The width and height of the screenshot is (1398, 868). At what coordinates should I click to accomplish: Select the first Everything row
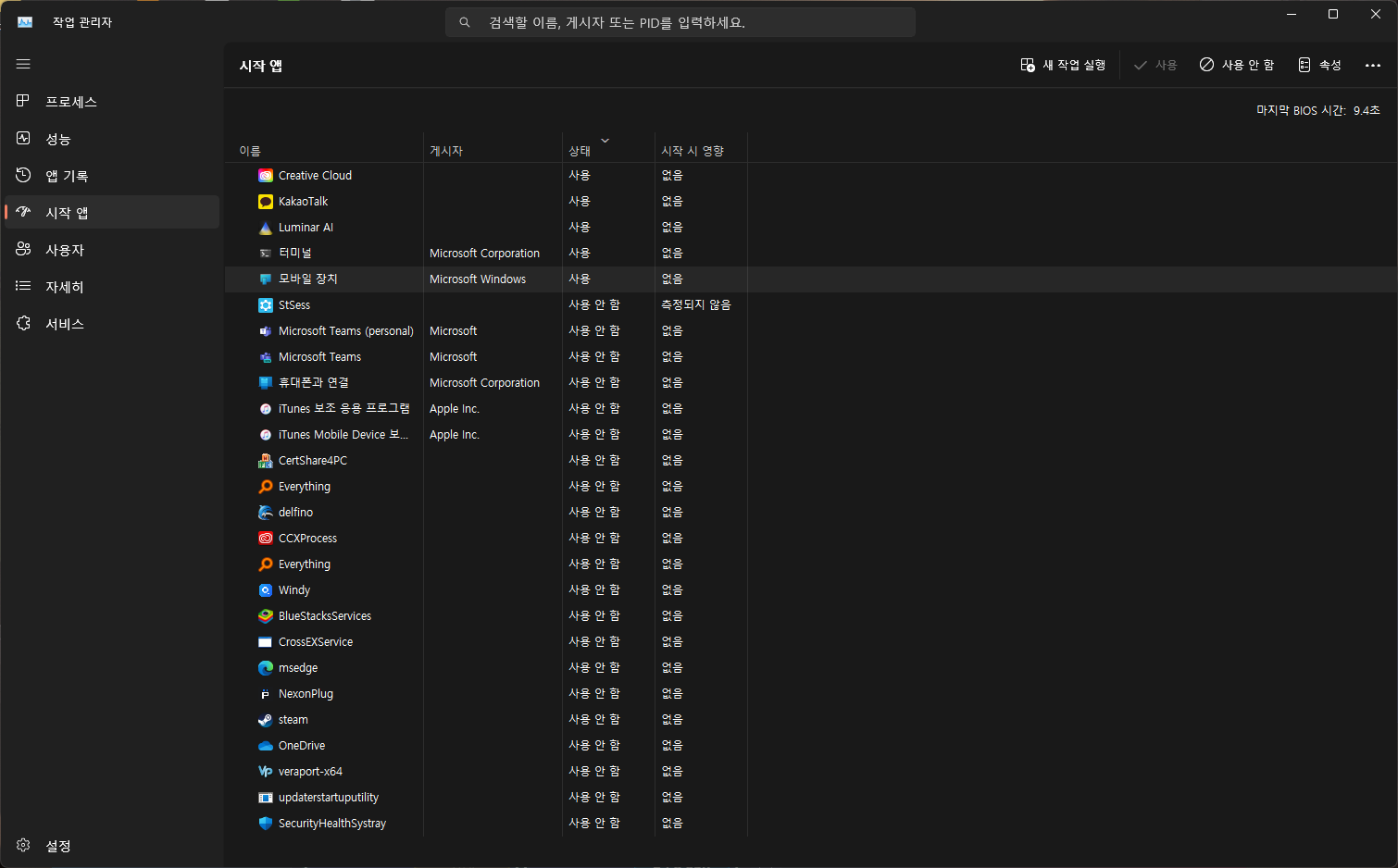pyautogui.click(x=810, y=487)
